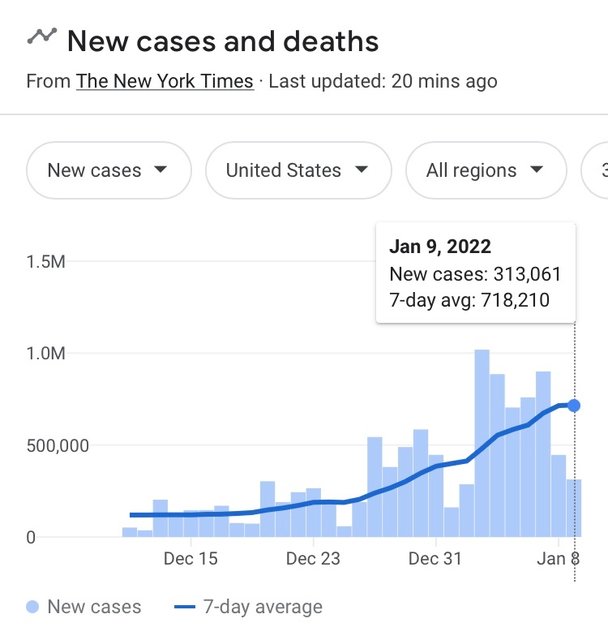Click the Dec 31 axis label

point(436,559)
